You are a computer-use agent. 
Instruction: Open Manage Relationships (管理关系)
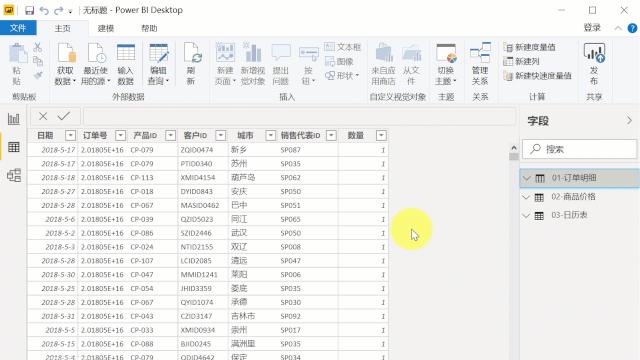point(480,64)
